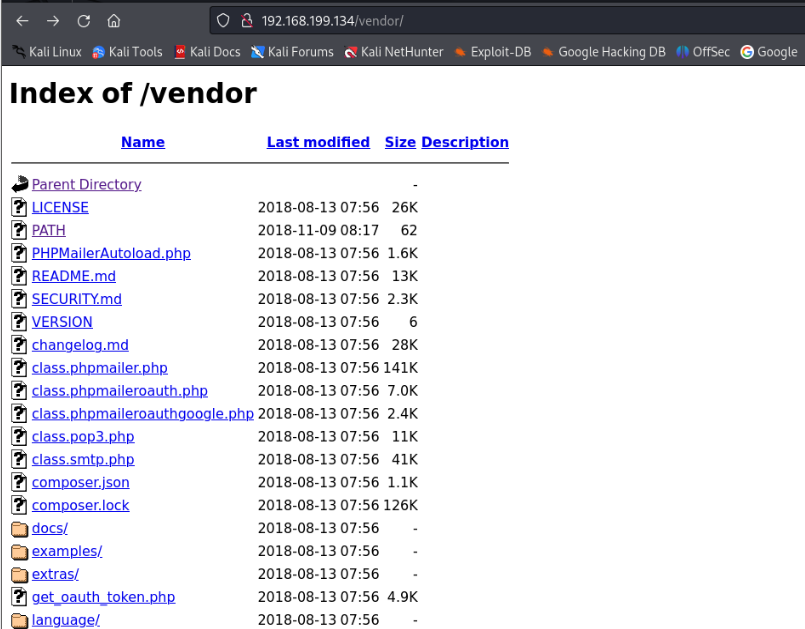Open the Google Hacking DB bookmark

pyautogui.click(x=603, y=52)
